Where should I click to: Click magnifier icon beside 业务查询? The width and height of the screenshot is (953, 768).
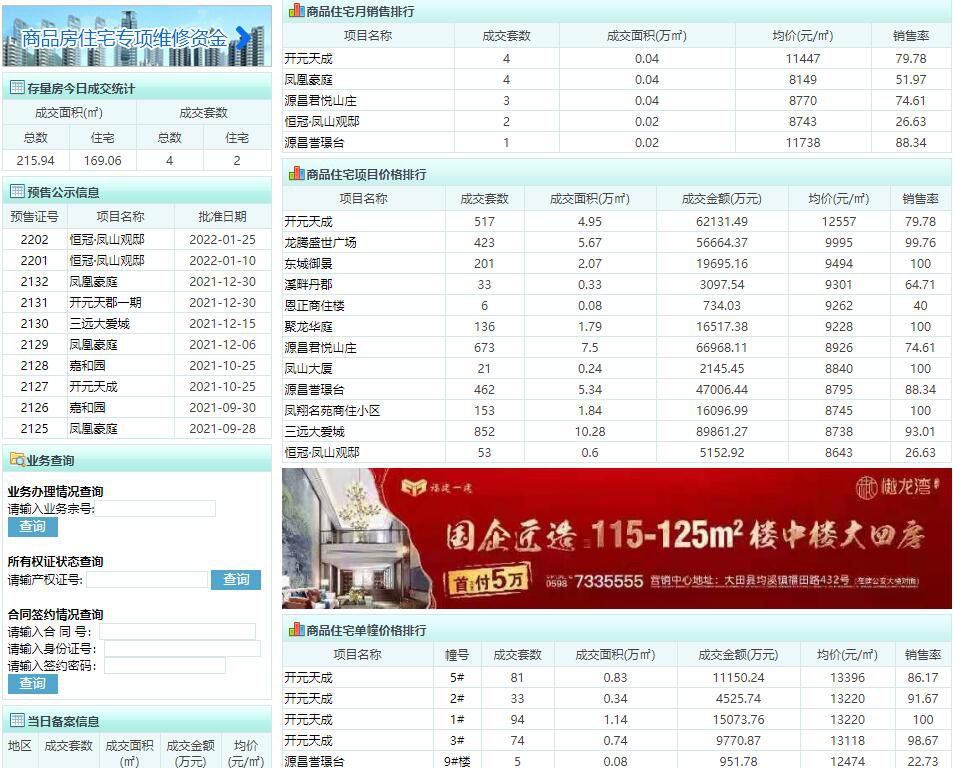(x=17, y=460)
